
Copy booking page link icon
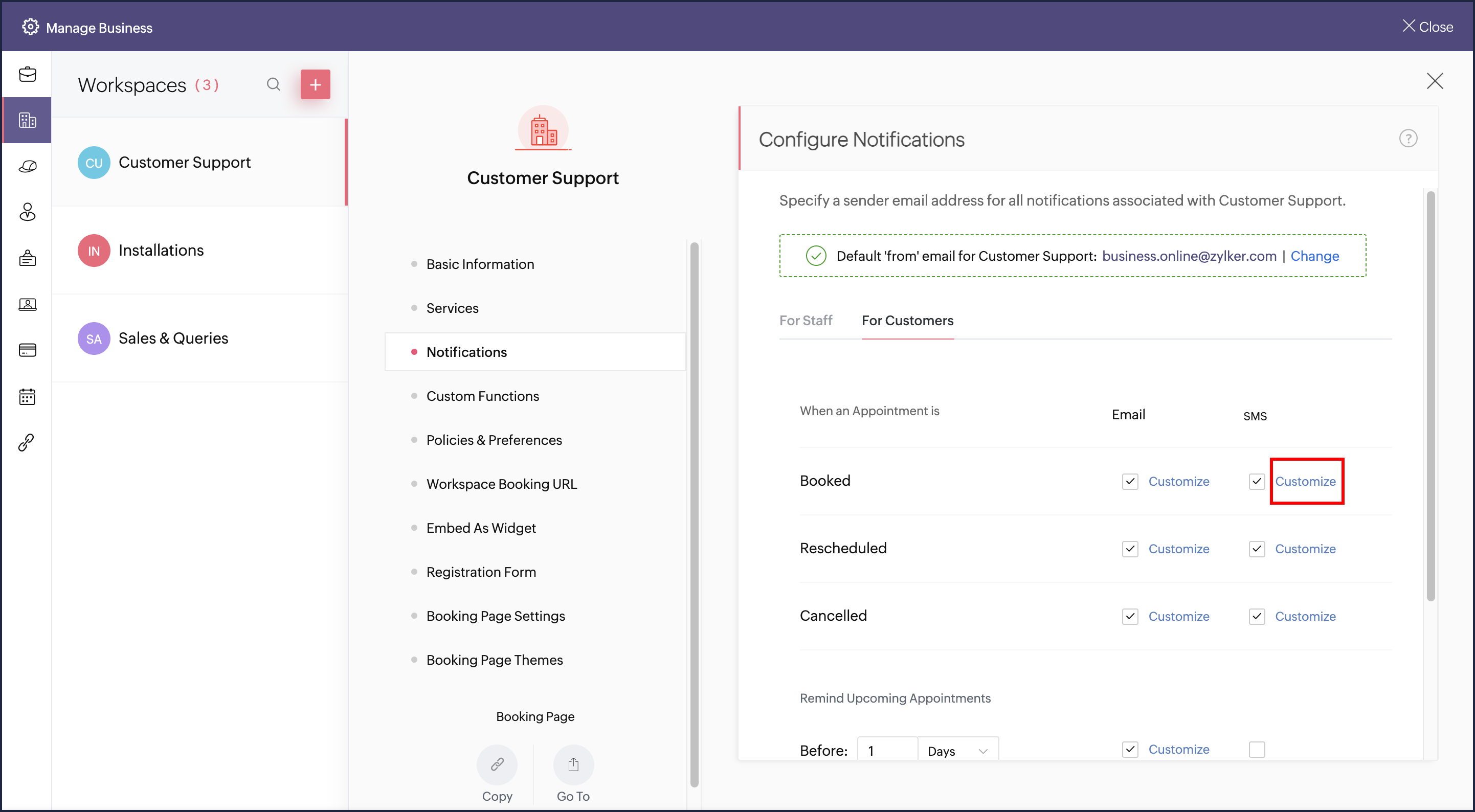tap(497, 764)
